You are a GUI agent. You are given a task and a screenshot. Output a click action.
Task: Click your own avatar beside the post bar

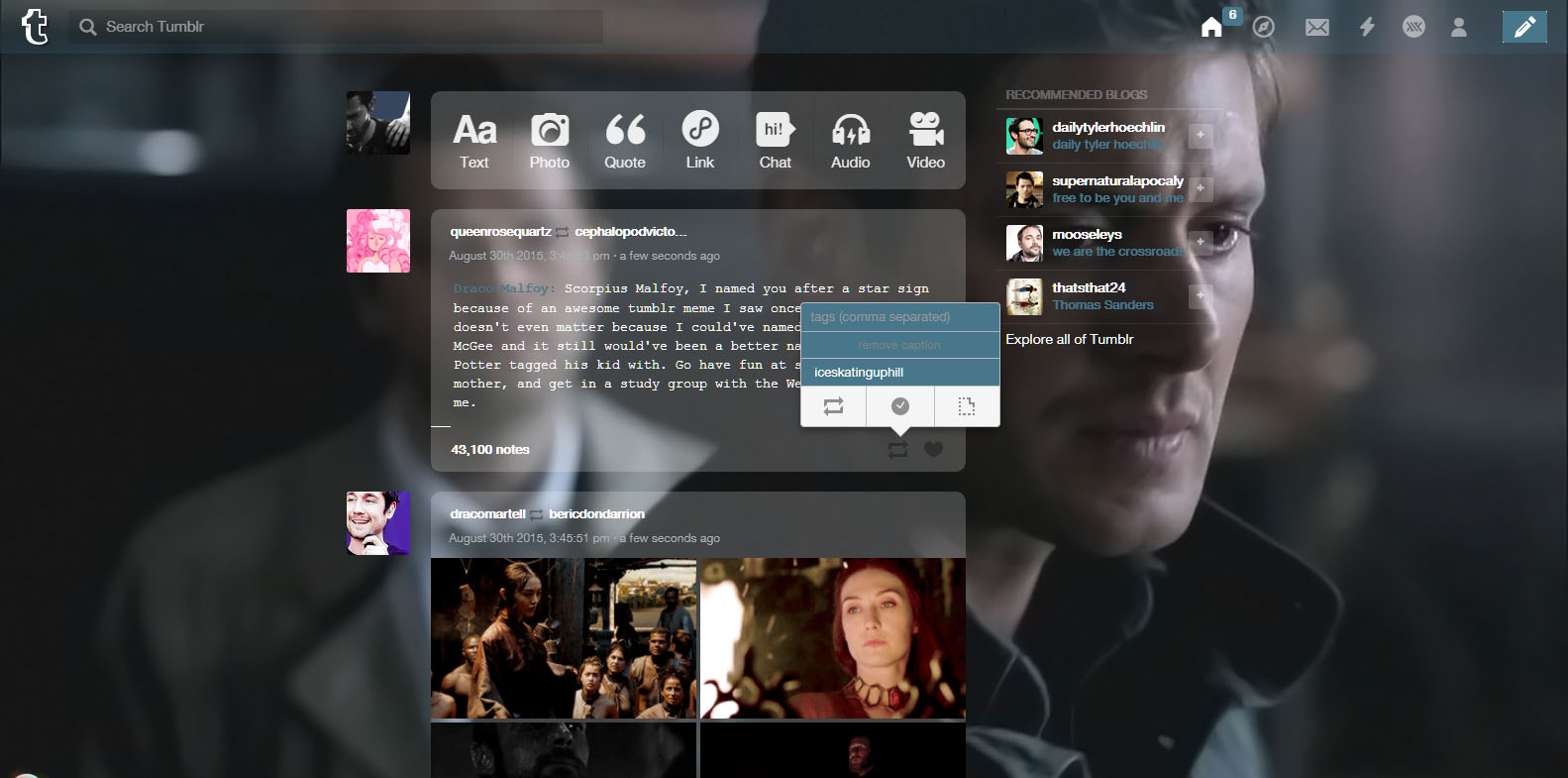378,123
